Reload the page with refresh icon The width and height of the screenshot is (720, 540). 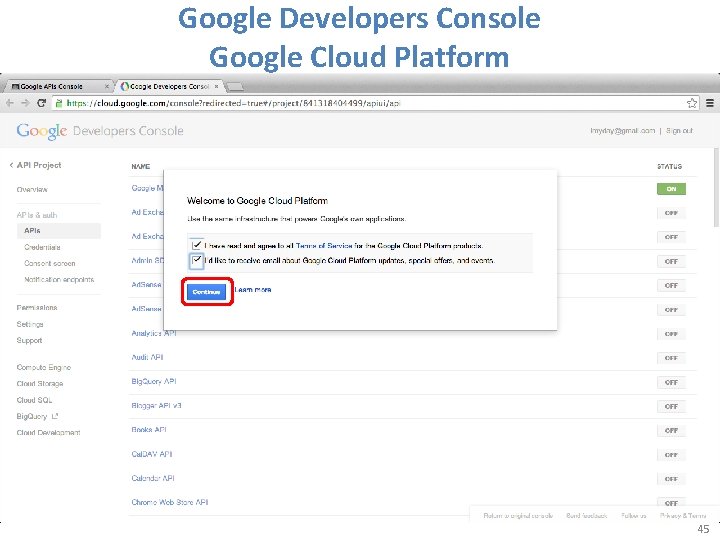41,103
